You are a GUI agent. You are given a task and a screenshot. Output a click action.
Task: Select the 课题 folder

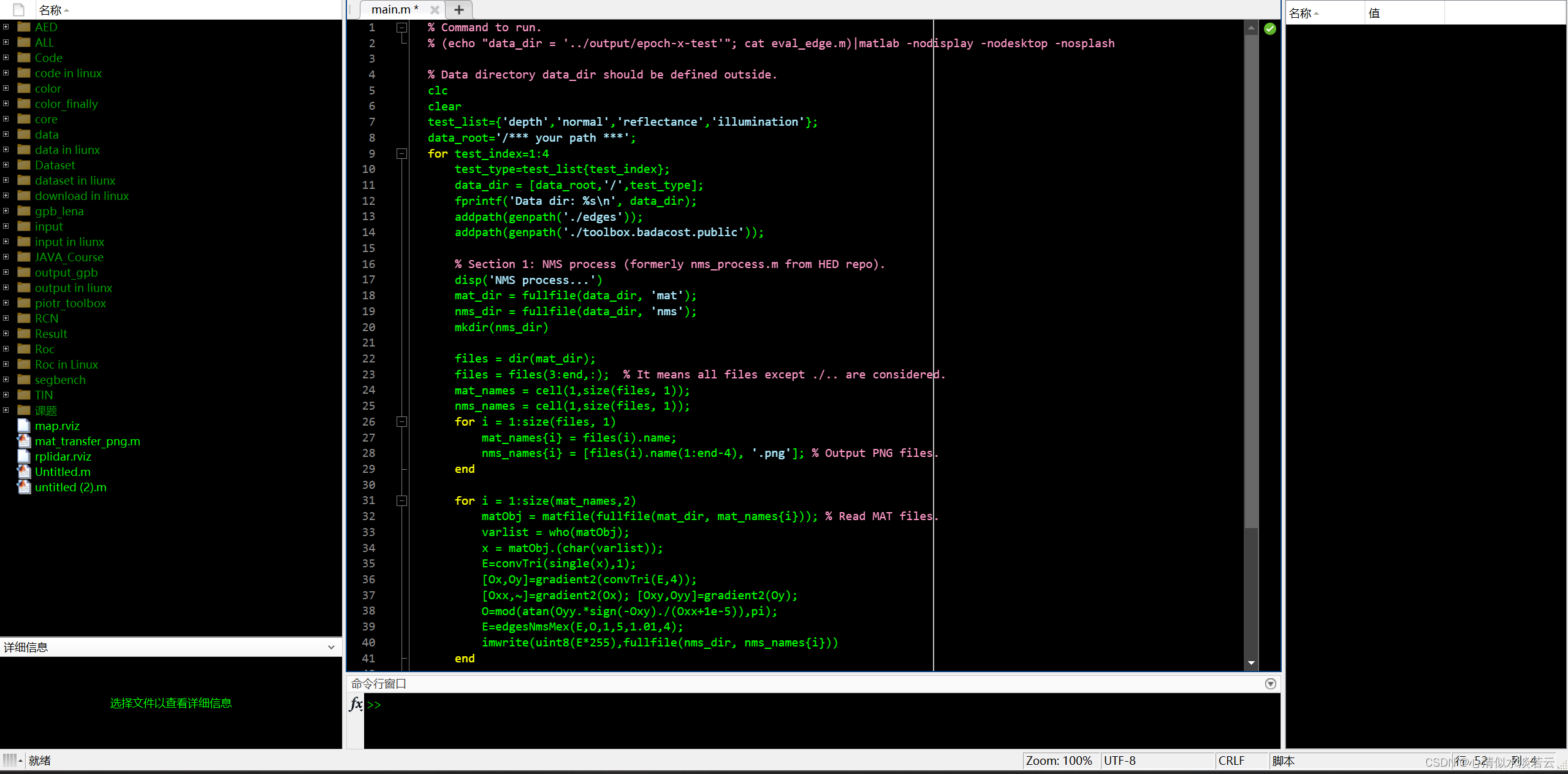(x=46, y=410)
